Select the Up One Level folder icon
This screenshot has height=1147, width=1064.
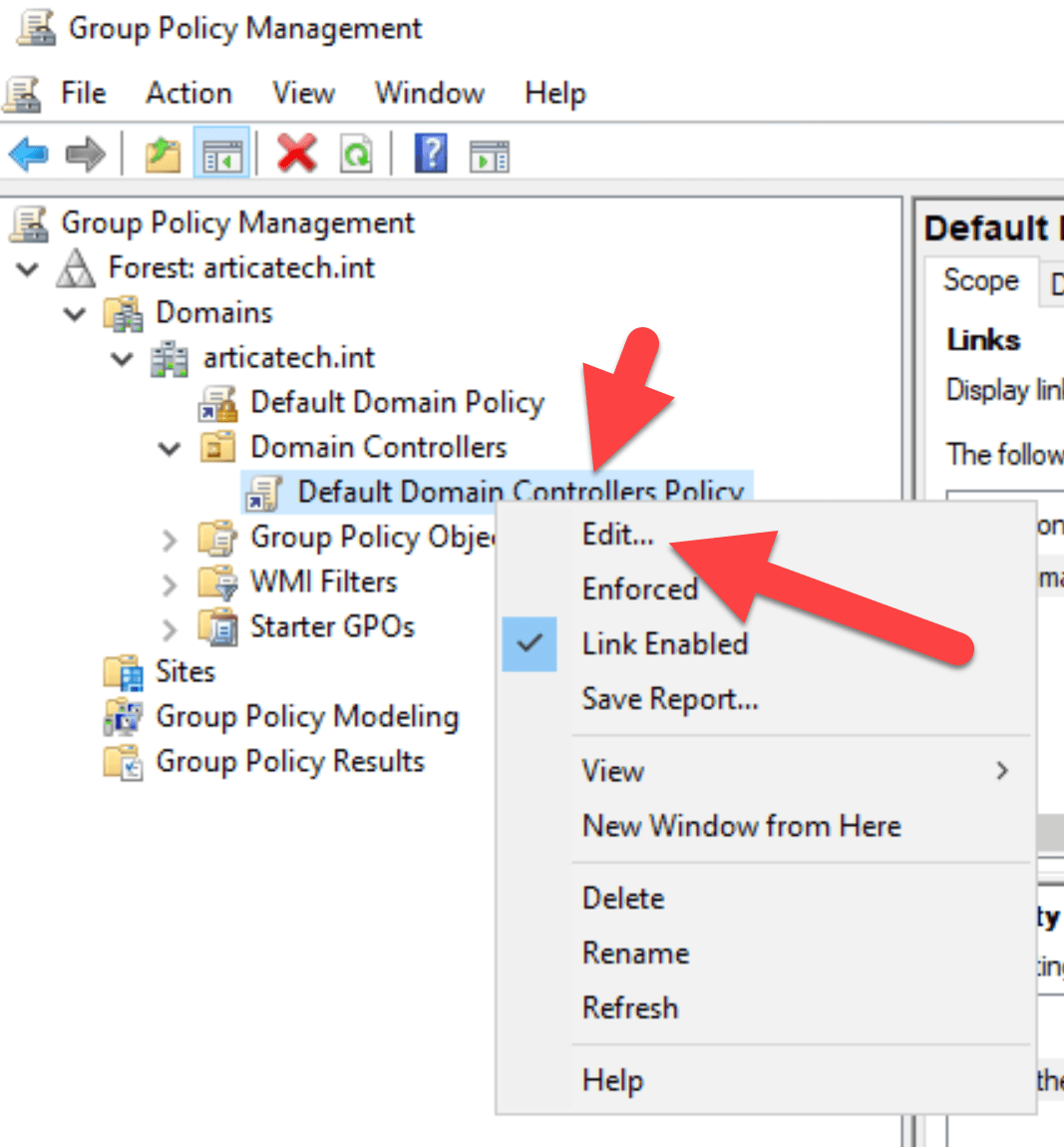163,155
